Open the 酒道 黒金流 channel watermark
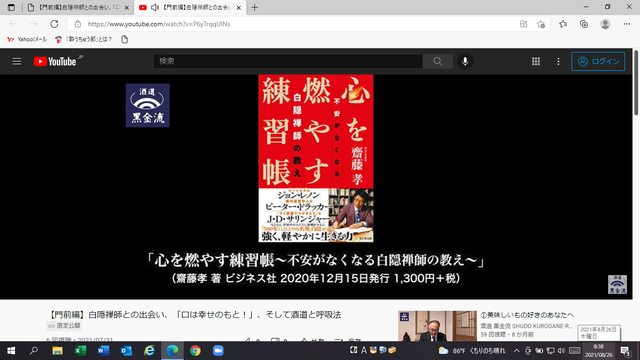This screenshot has height=360, width=640. click(617, 284)
